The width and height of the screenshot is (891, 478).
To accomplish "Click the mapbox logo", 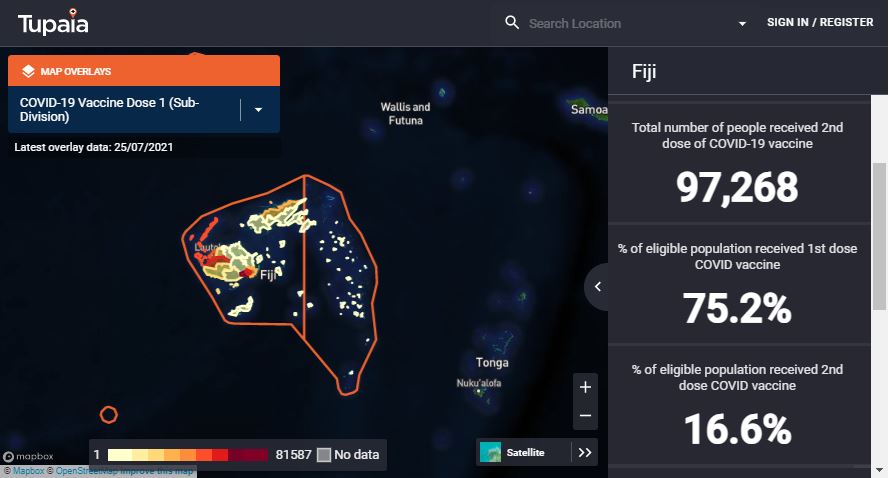I will 28,456.
